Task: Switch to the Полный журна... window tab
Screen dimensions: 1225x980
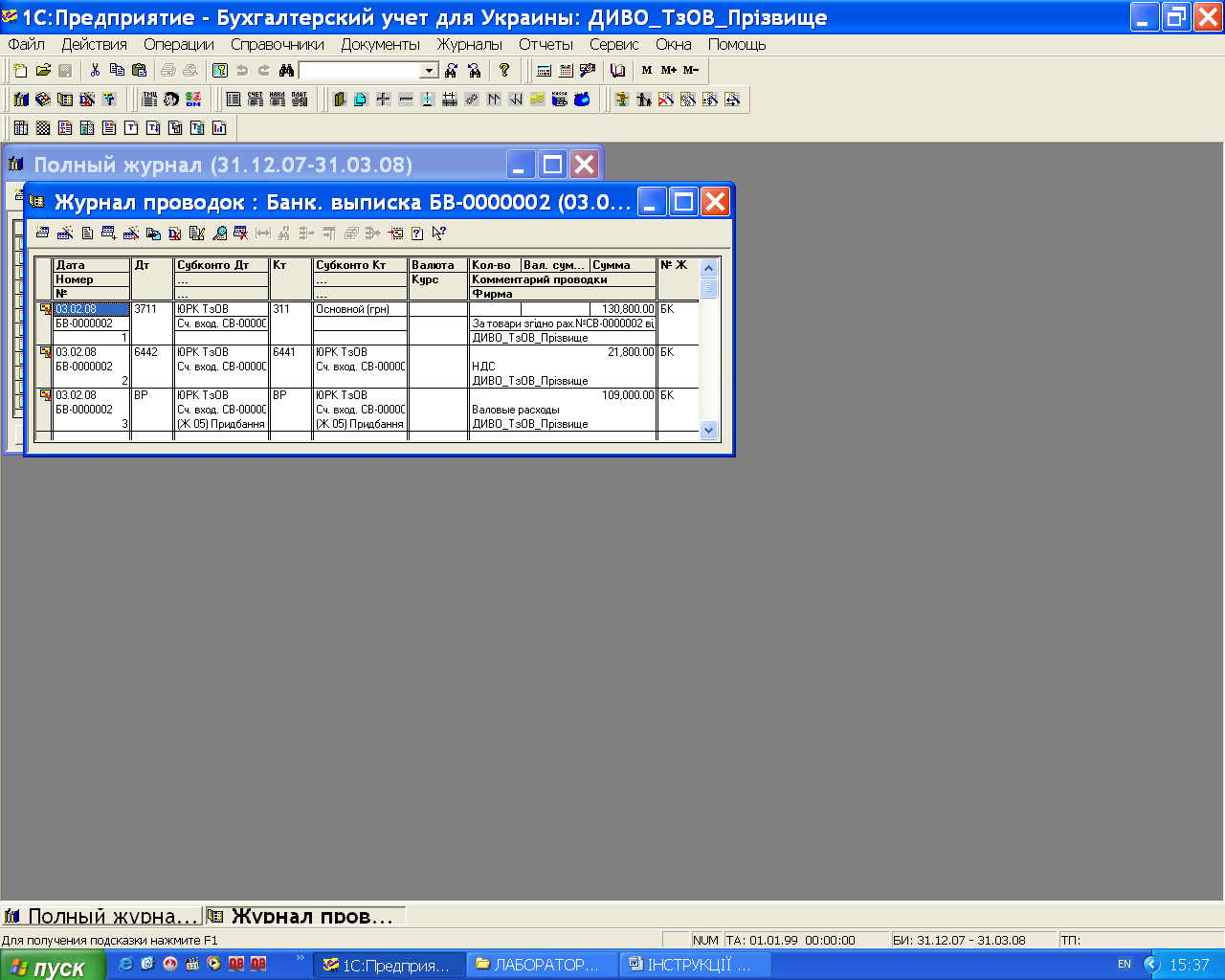Action: (101, 916)
